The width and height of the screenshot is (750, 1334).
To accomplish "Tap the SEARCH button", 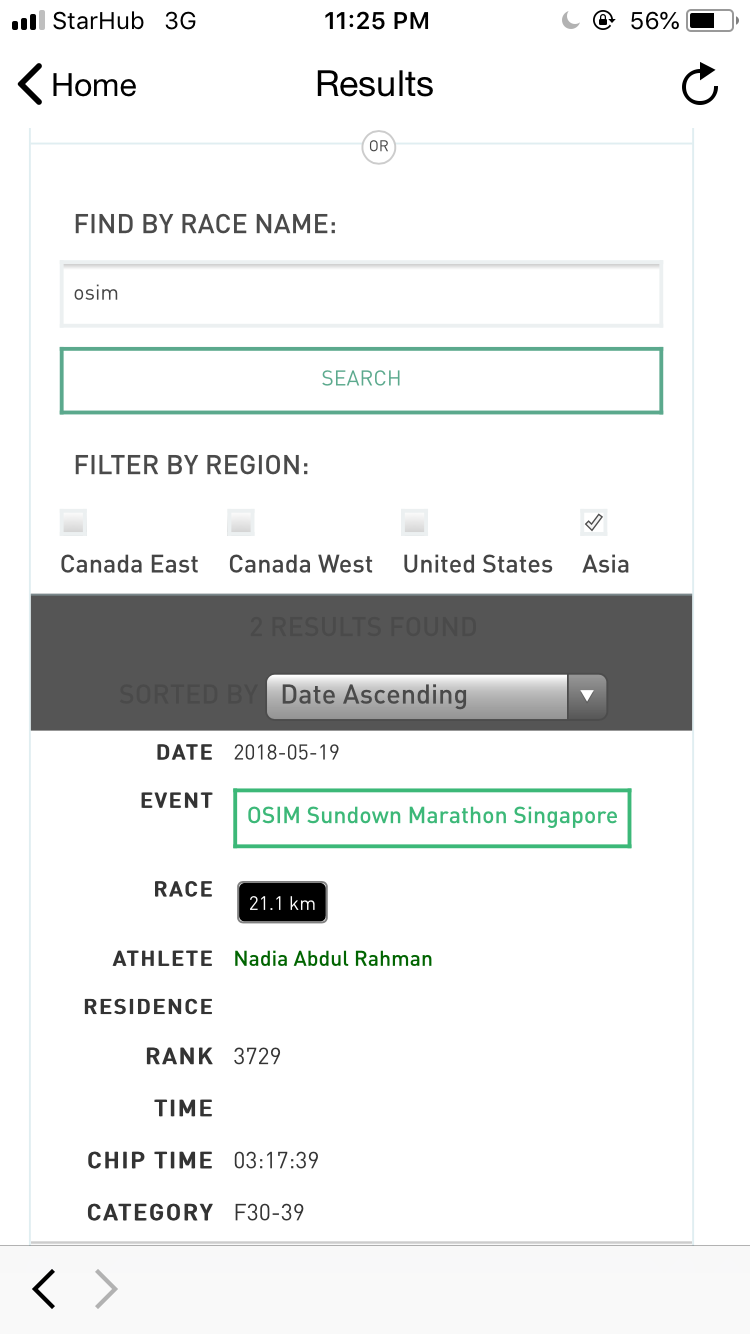I will pyautogui.click(x=361, y=379).
